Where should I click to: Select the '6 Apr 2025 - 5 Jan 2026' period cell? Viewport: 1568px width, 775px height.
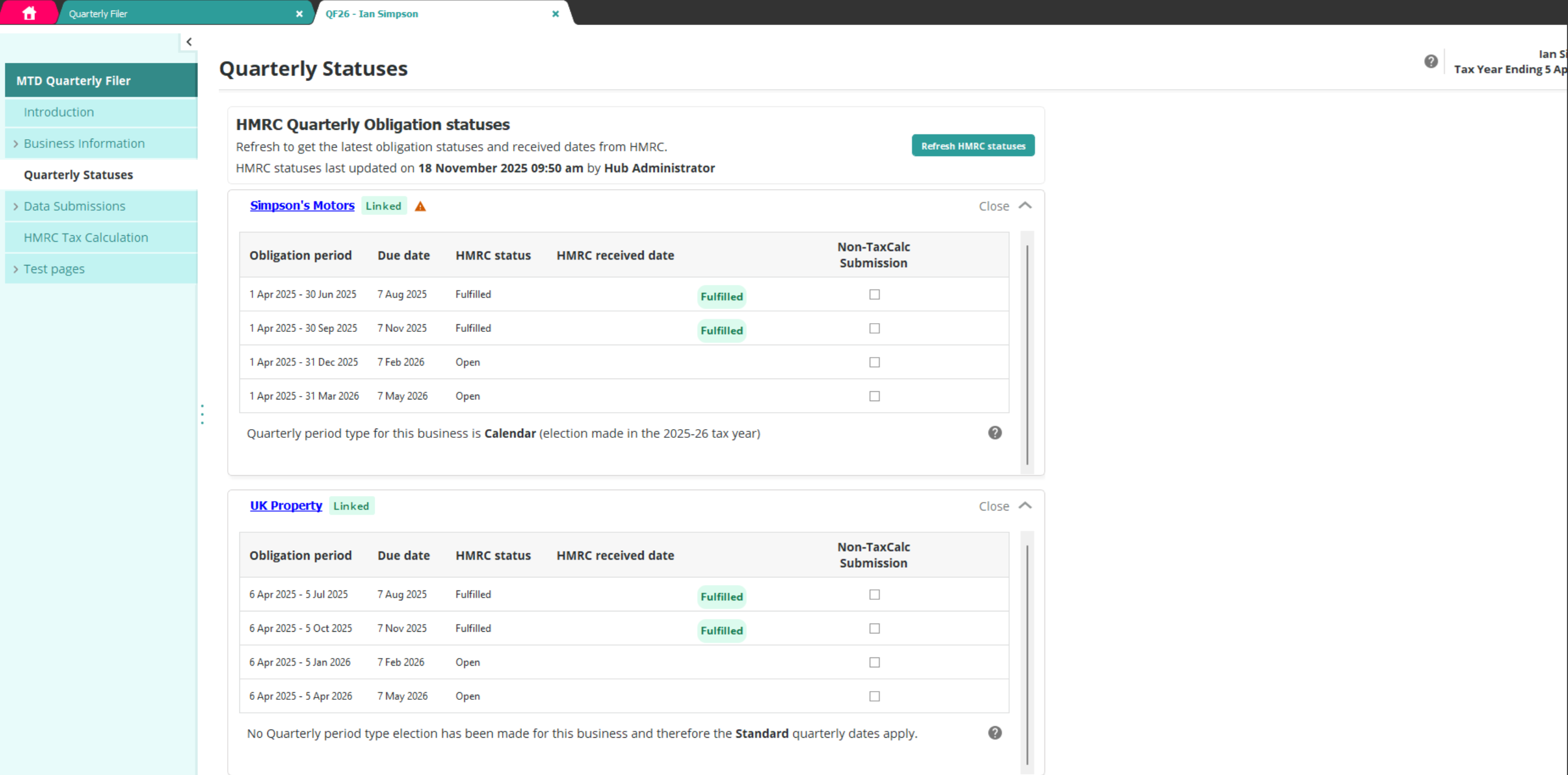click(x=299, y=662)
